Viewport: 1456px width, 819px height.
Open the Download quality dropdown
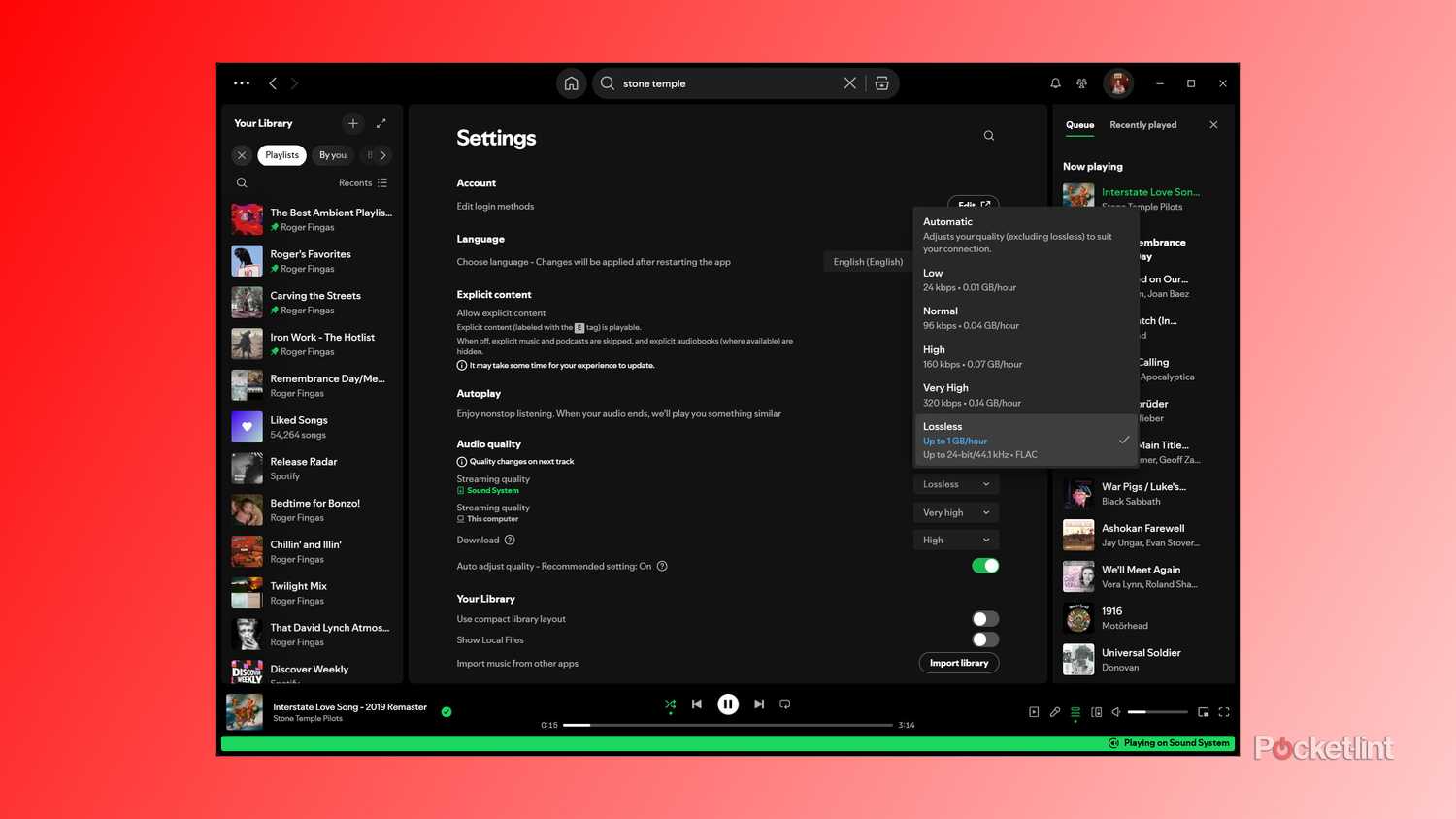tap(955, 540)
